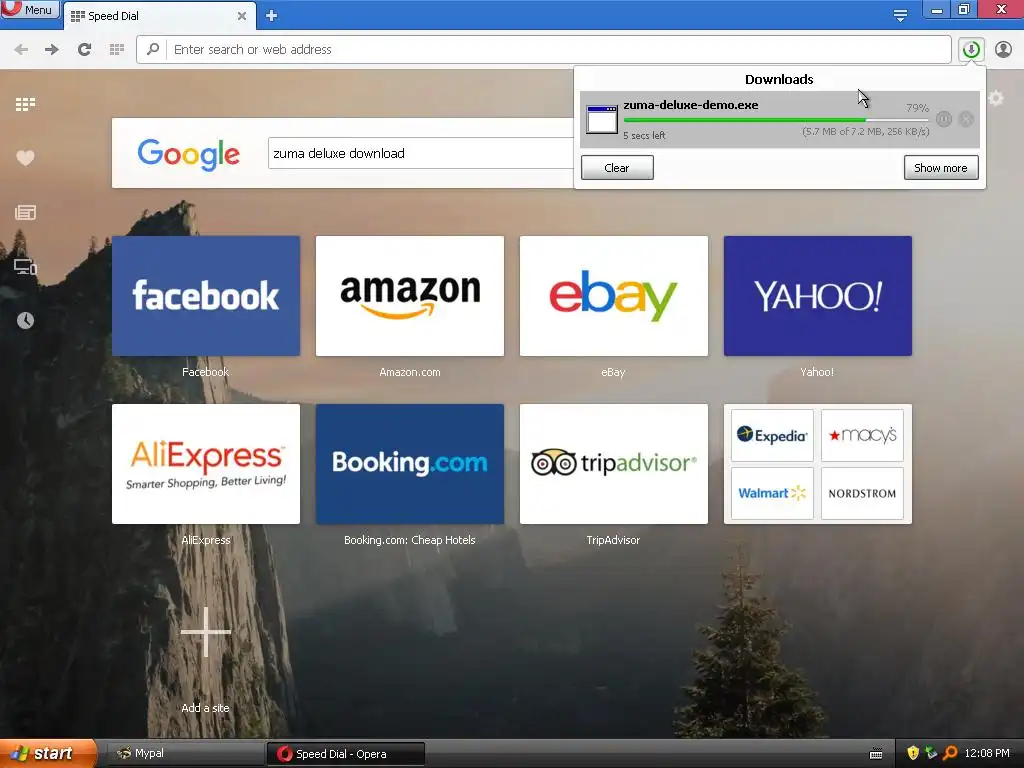Open Walmart in the folder tile
The image size is (1024, 768).
coord(772,493)
